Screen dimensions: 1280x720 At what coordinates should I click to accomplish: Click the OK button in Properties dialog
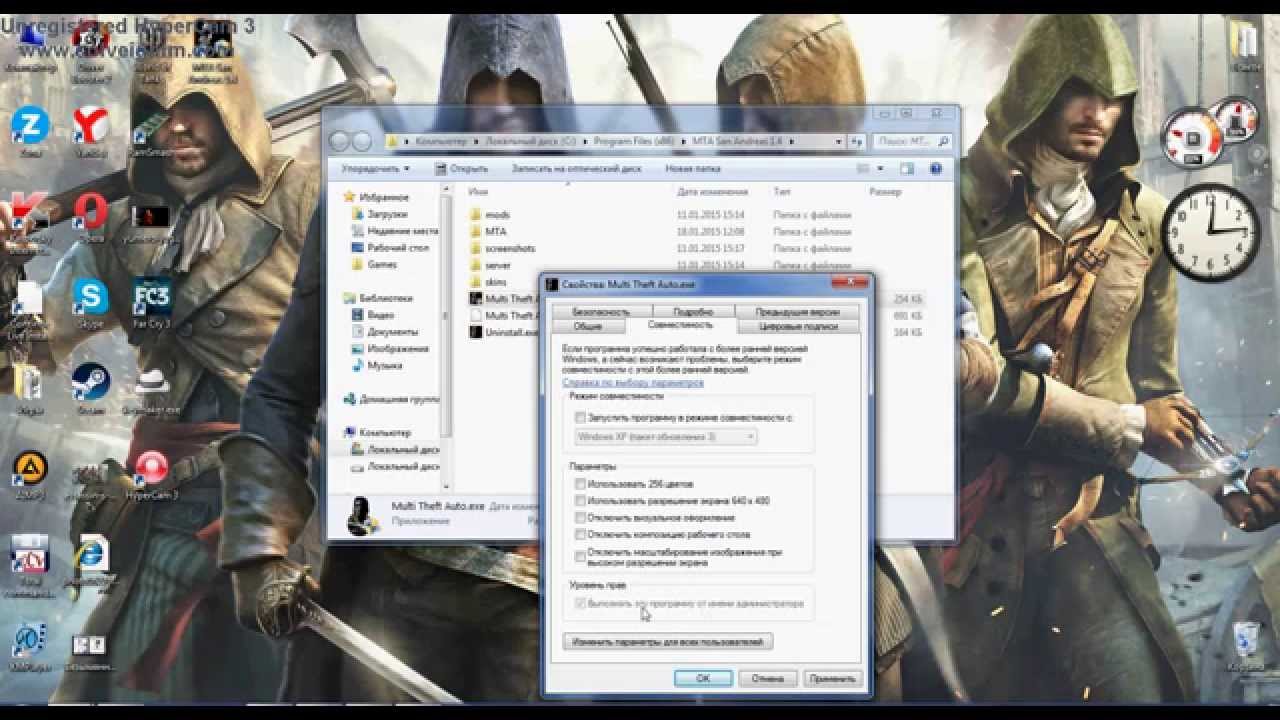point(703,678)
